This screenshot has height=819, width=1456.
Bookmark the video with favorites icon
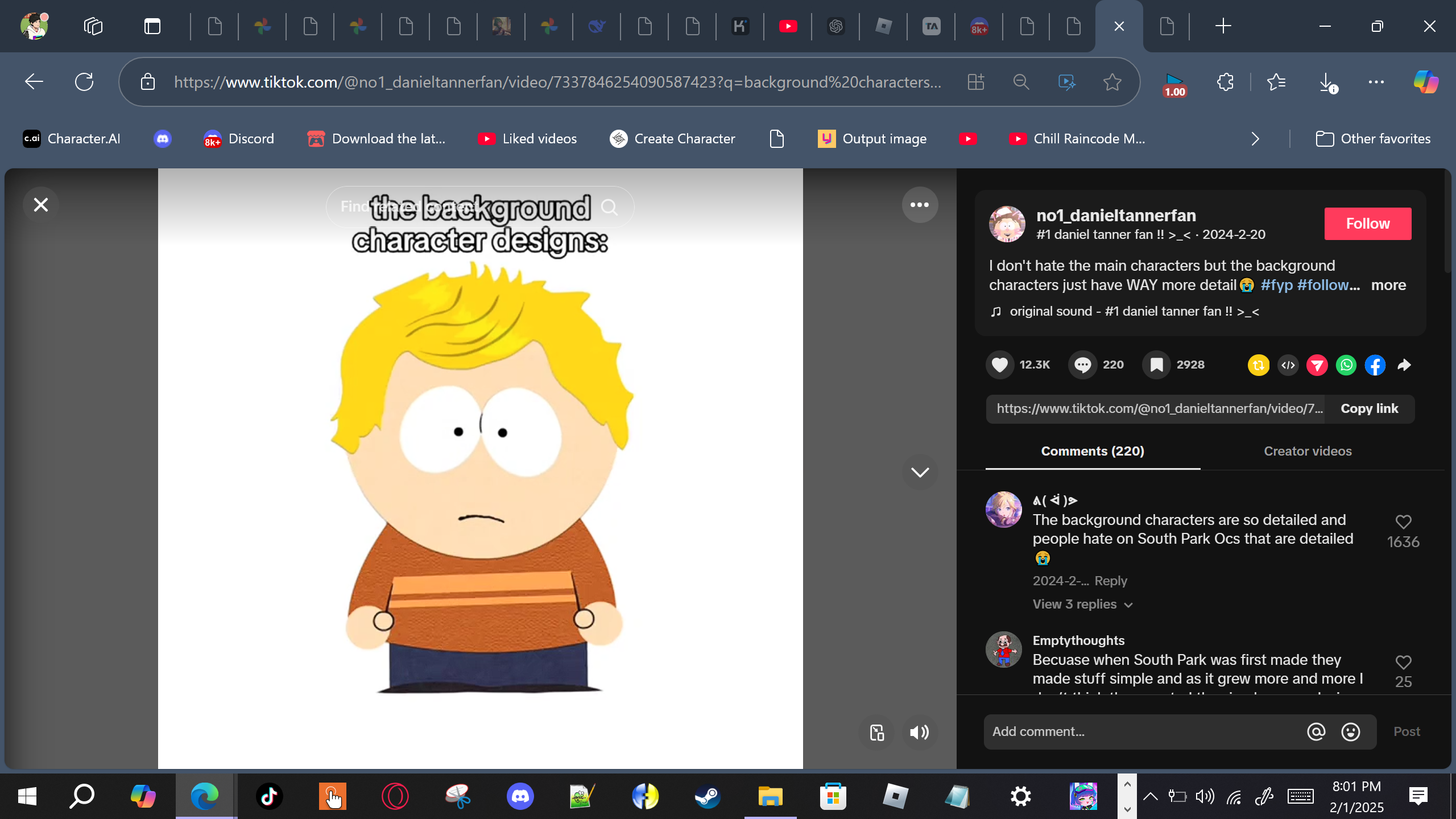1156,365
